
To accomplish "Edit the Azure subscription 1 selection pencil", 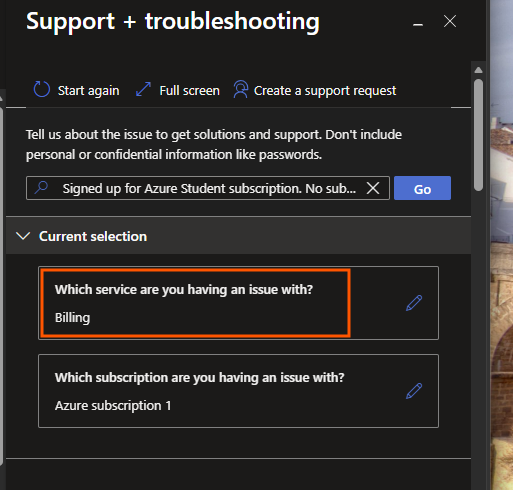I will pyautogui.click(x=414, y=391).
